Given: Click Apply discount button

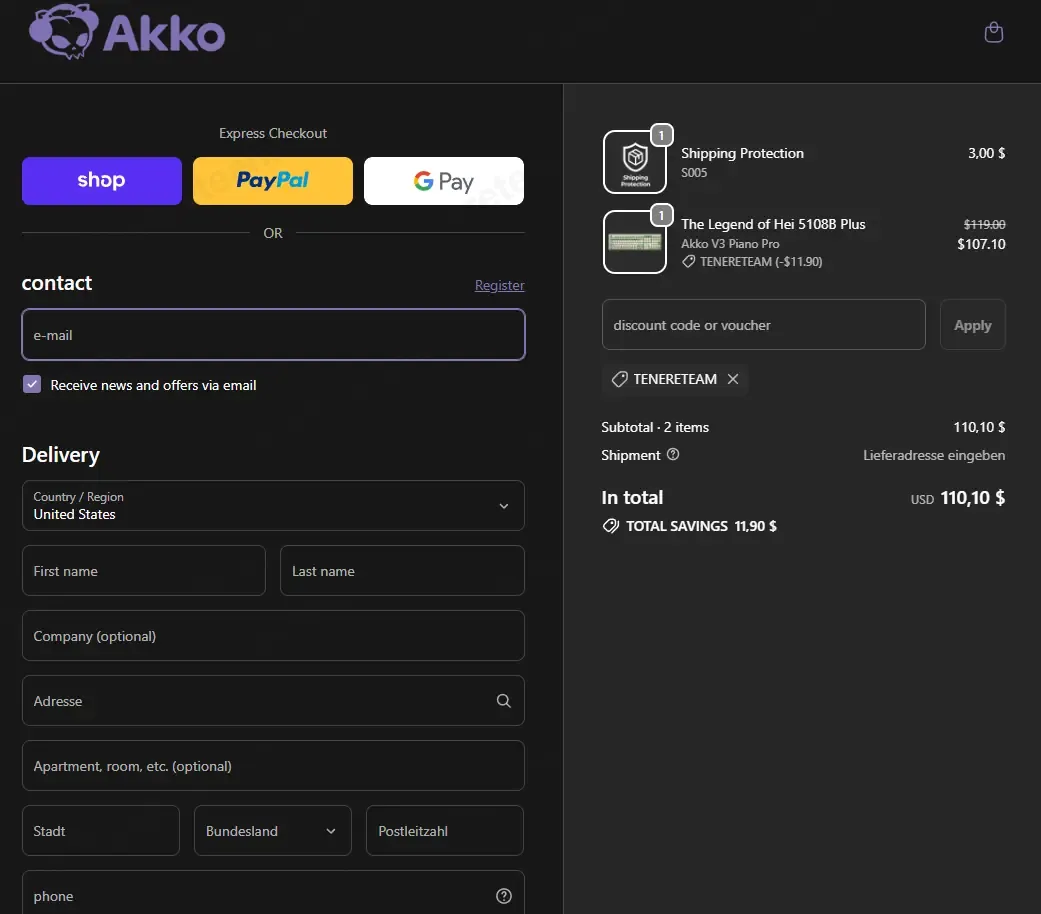Looking at the screenshot, I should coord(973,325).
